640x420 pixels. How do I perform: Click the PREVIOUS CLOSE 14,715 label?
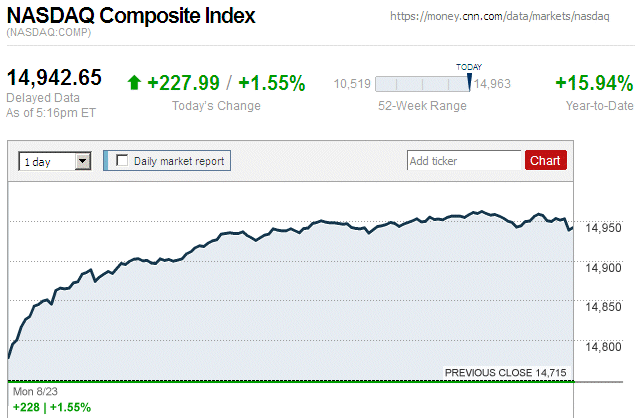505,373
